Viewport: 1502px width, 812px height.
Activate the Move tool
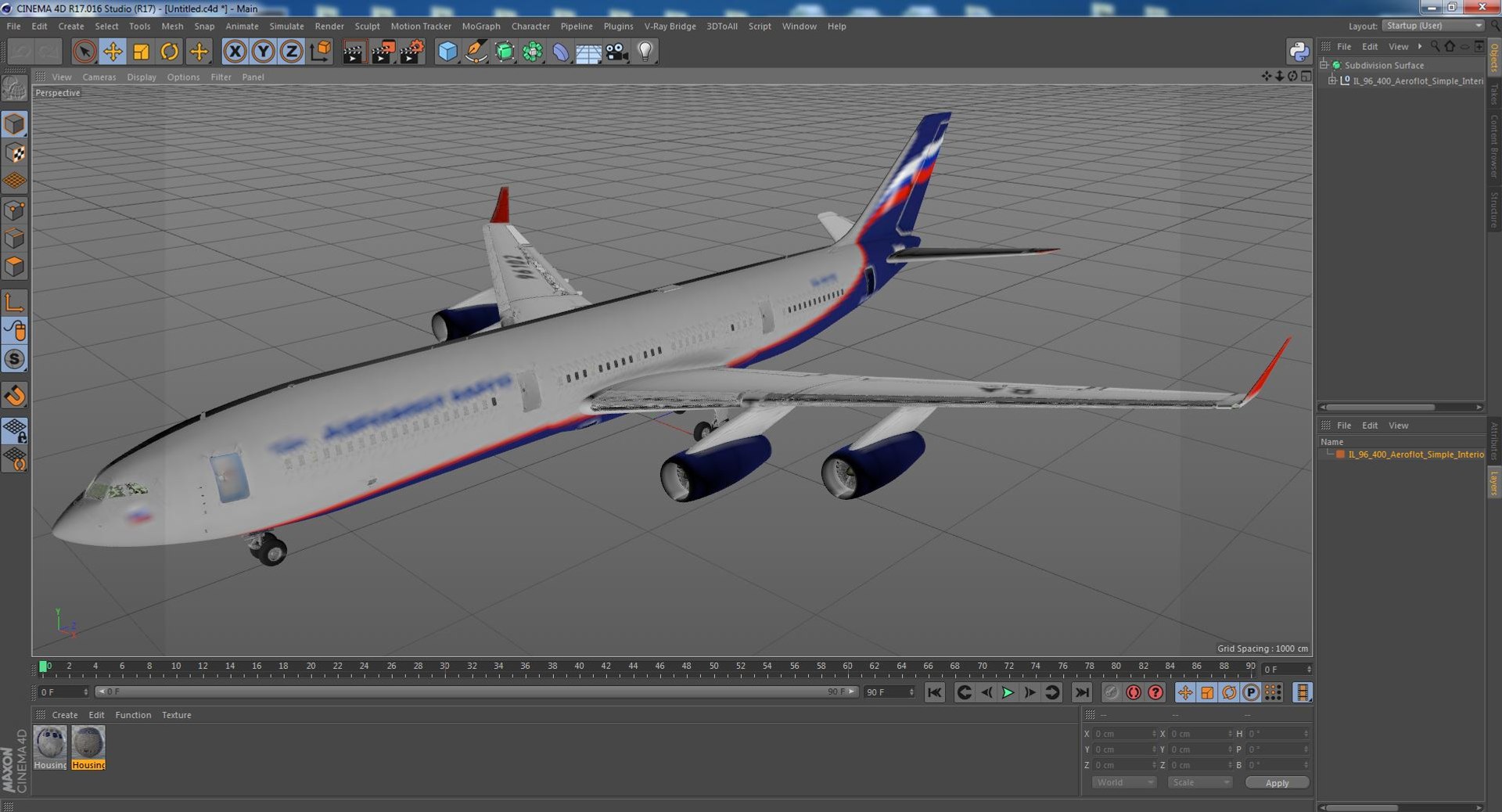113,52
